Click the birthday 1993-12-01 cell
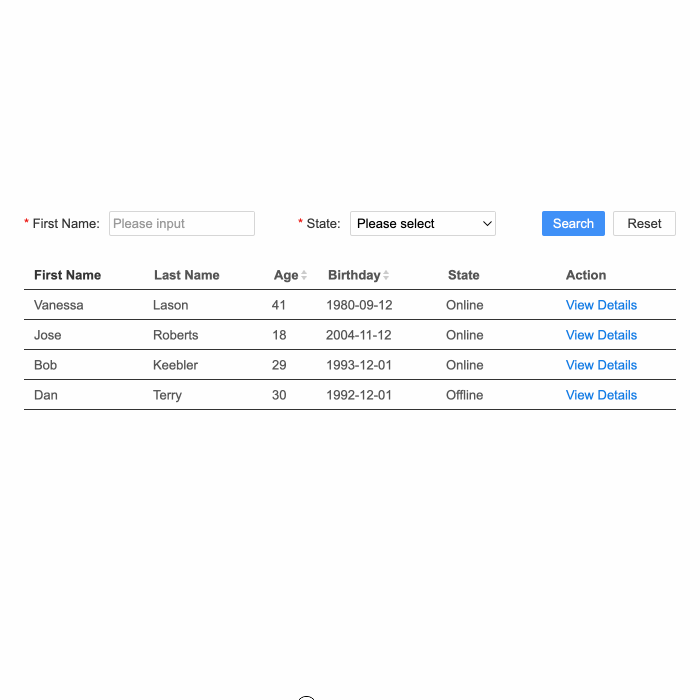This screenshot has width=700, height=700. tap(359, 365)
